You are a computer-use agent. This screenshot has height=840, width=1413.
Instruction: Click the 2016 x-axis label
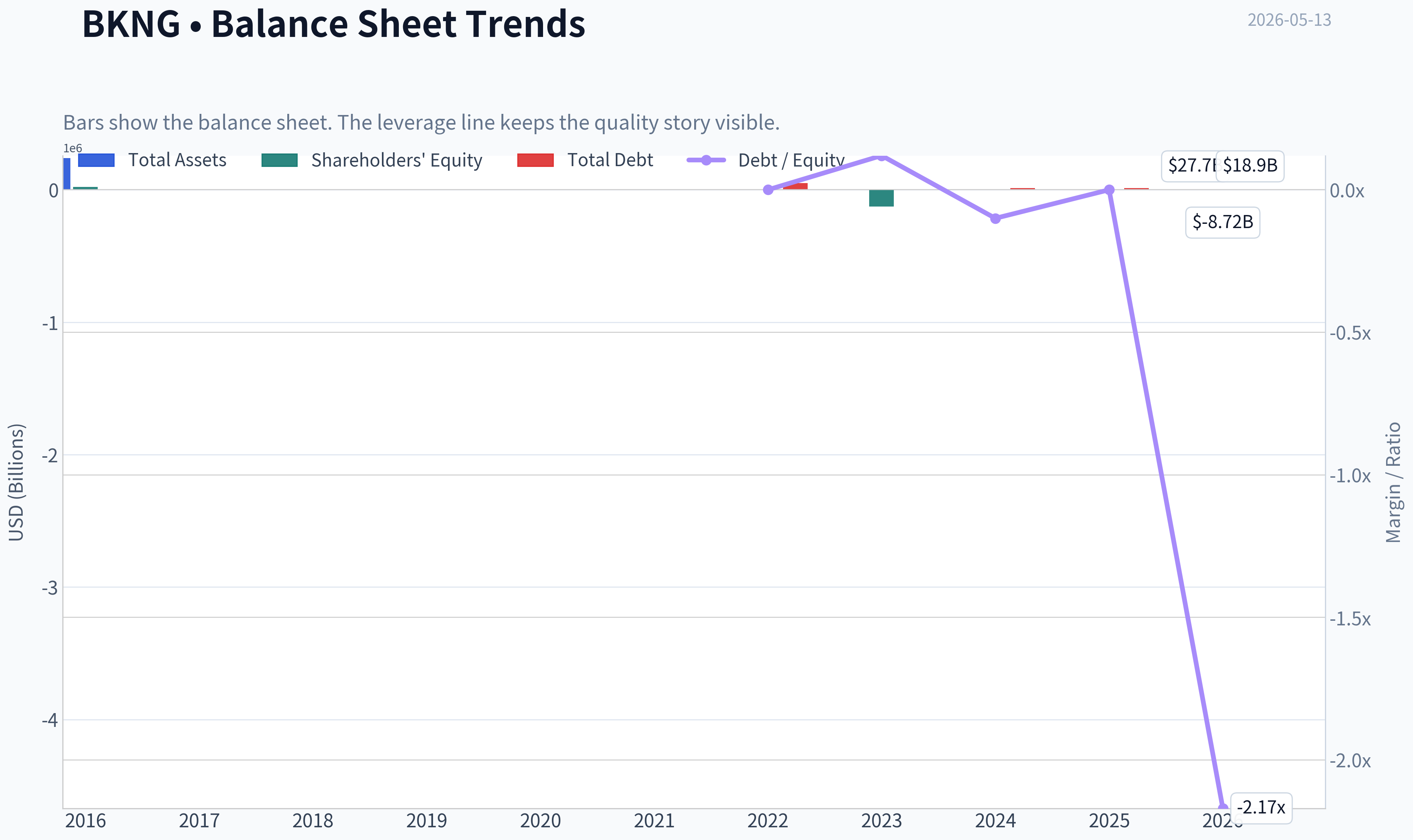point(85,821)
